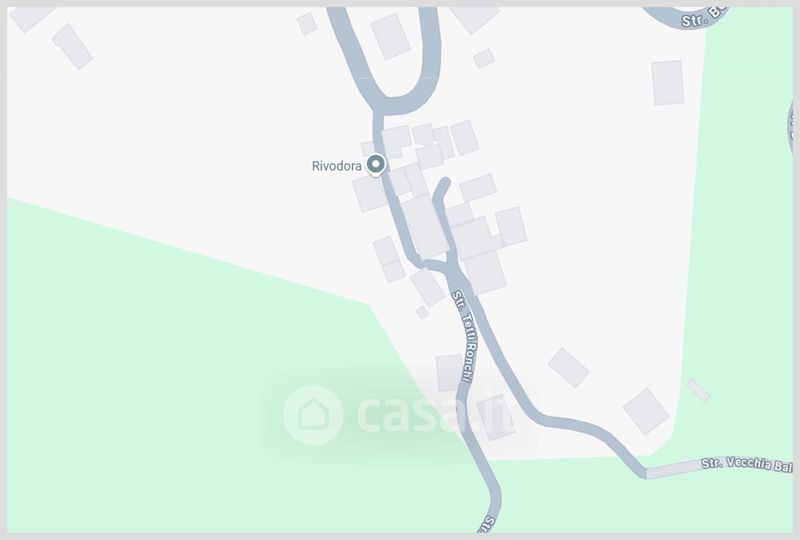Viewport: 800px width, 540px height.
Task: Click the Str. Tetti Ronchi street label
Action: pyautogui.click(x=463, y=336)
